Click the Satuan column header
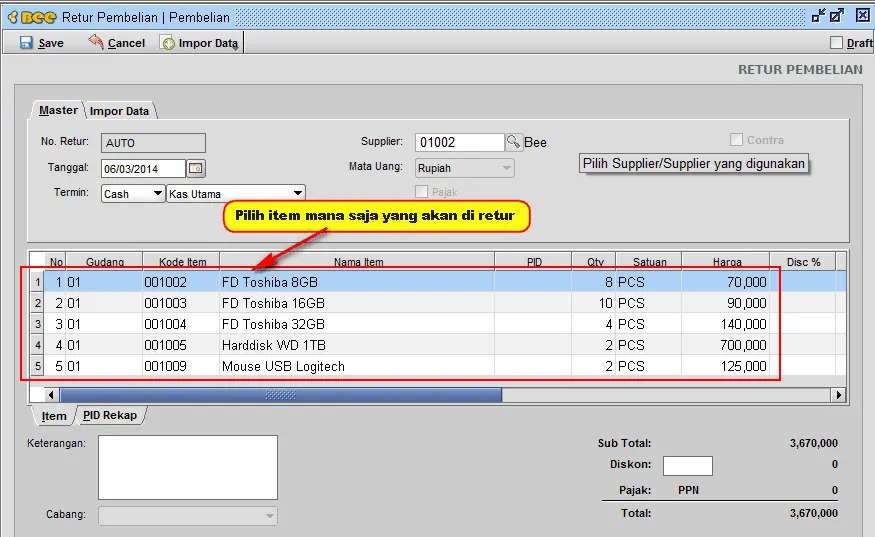The height and width of the screenshot is (537, 875). (649, 261)
